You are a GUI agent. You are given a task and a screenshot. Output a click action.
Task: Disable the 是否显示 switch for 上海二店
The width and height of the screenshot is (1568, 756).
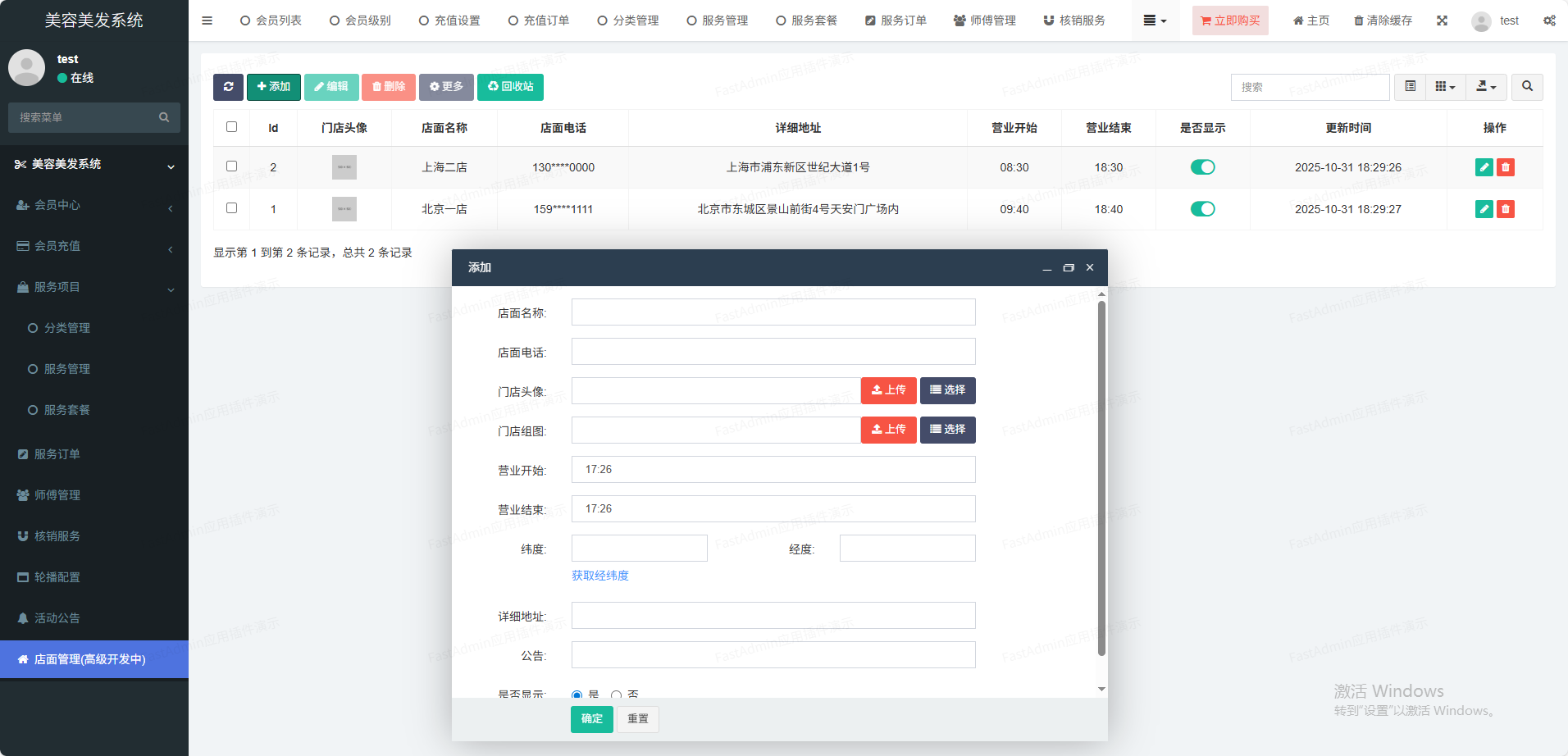pyautogui.click(x=1202, y=167)
